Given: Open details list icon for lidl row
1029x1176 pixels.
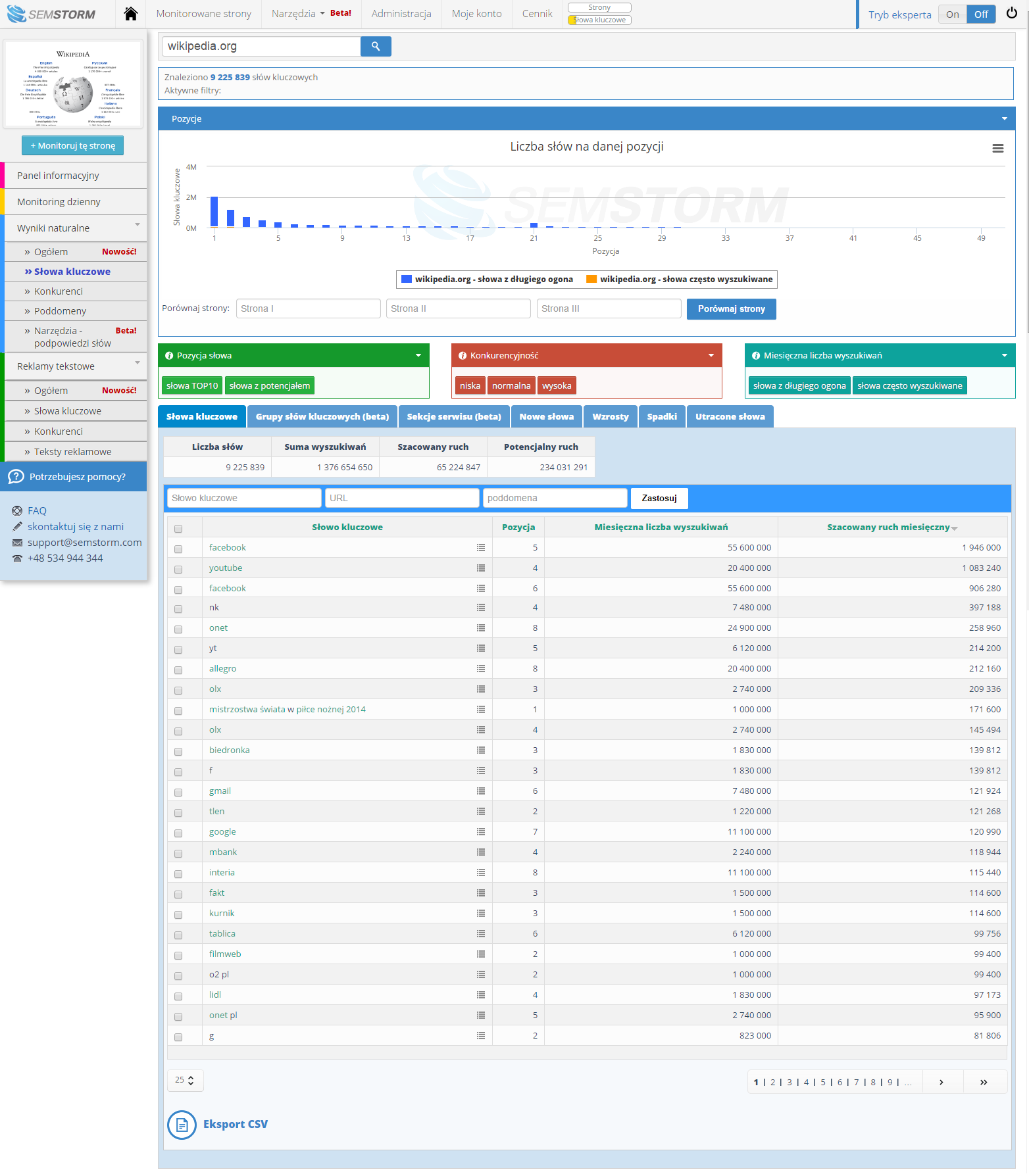Looking at the screenshot, I should pyautogui.click(x=481, y=995).
